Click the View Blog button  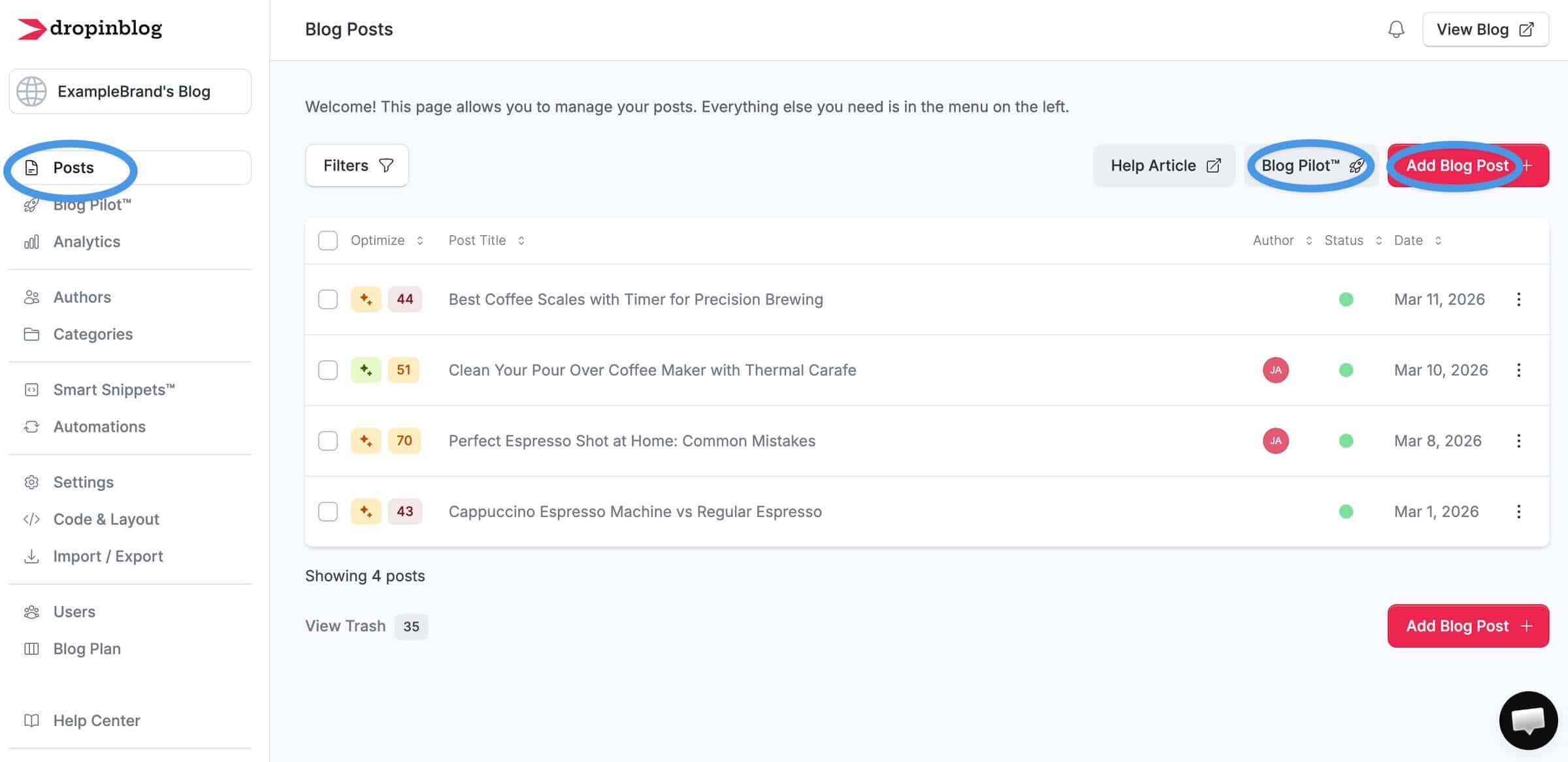[1486, 29]
